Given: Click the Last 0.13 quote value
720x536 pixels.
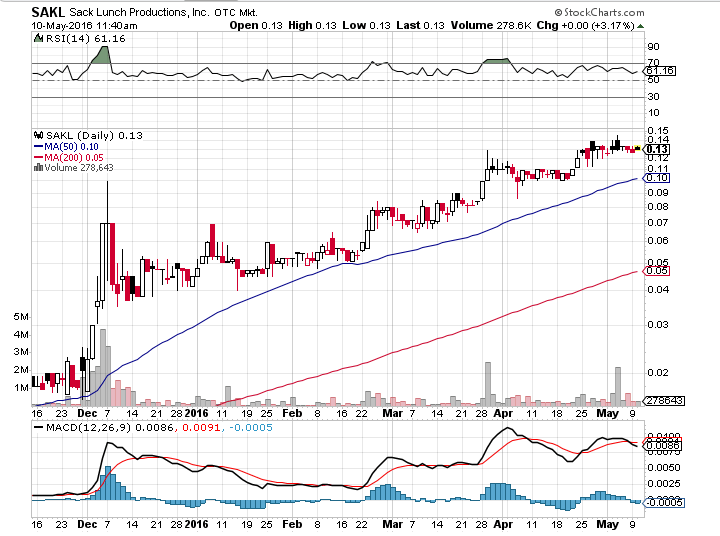Looking at the screenshot, I should 421,25.
